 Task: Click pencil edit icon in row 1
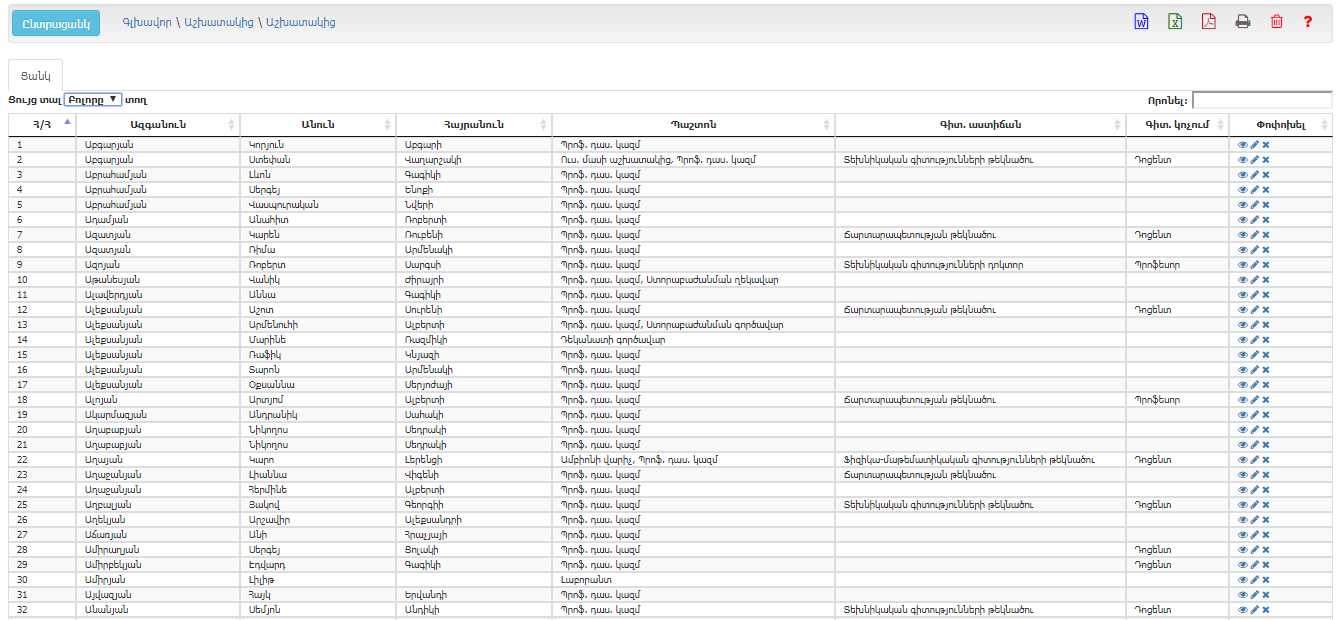[x=1254, y=145]
